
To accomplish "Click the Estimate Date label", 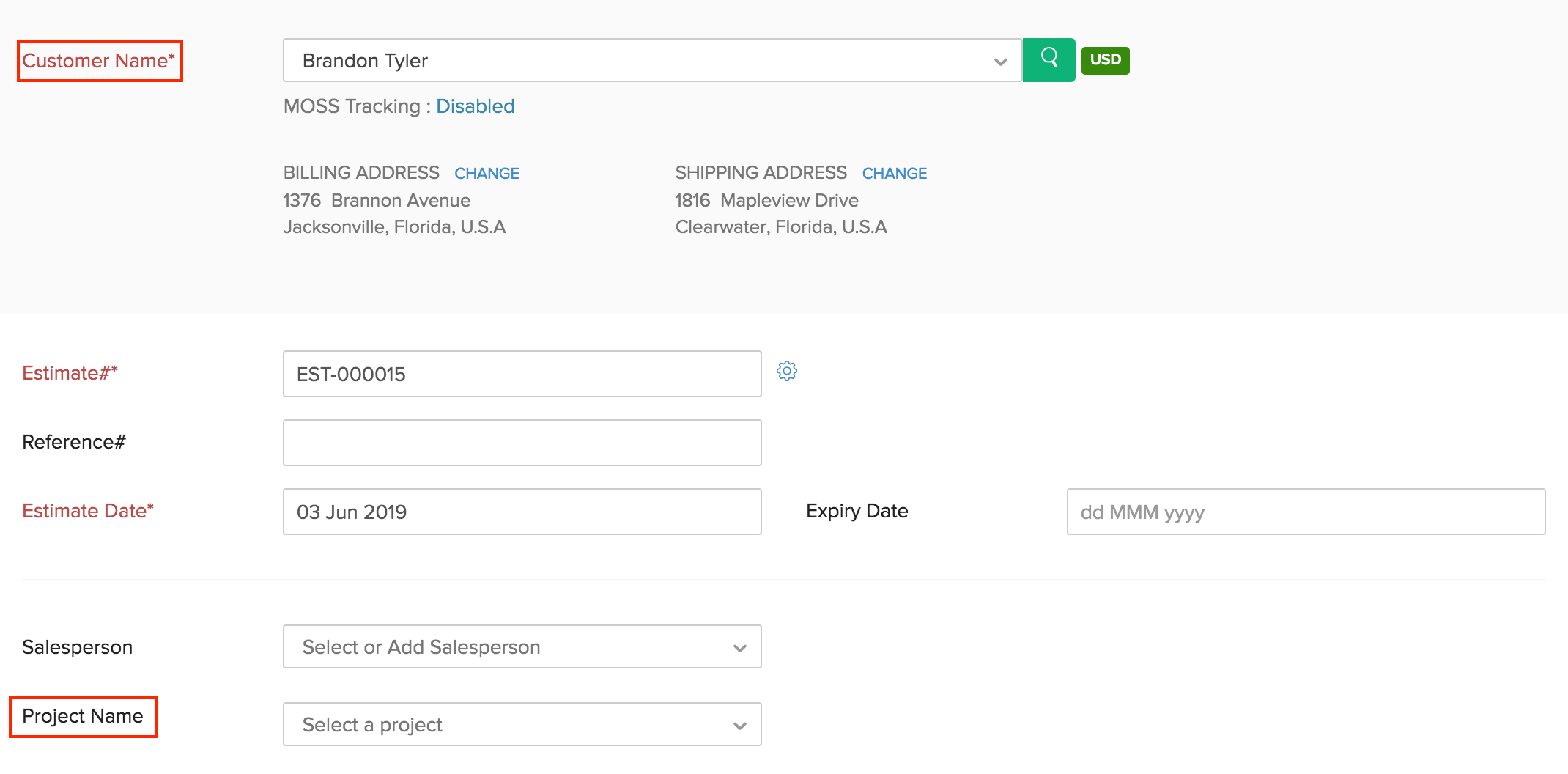I will (88, 511).
